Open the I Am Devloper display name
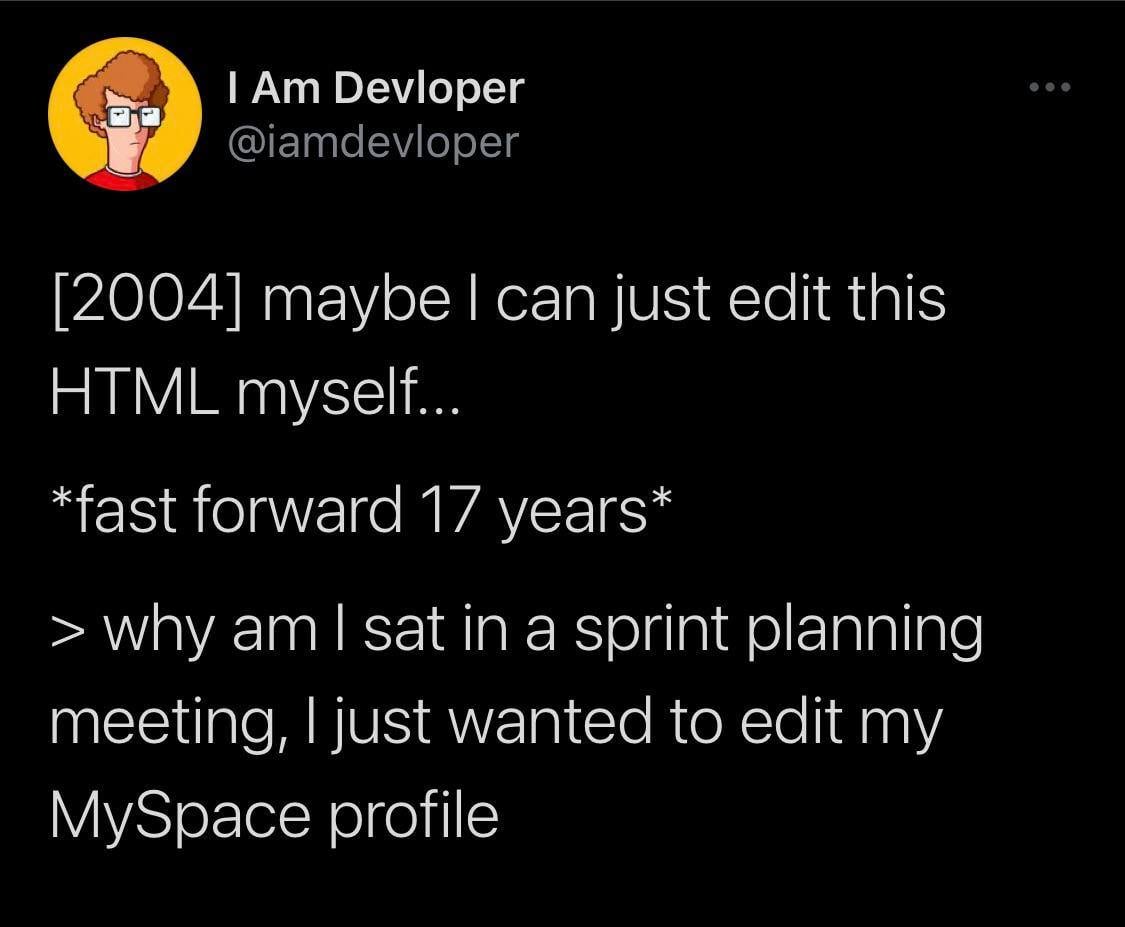Image resolution: width=1125 pixels, height=927 pixels. coord(375,89)
